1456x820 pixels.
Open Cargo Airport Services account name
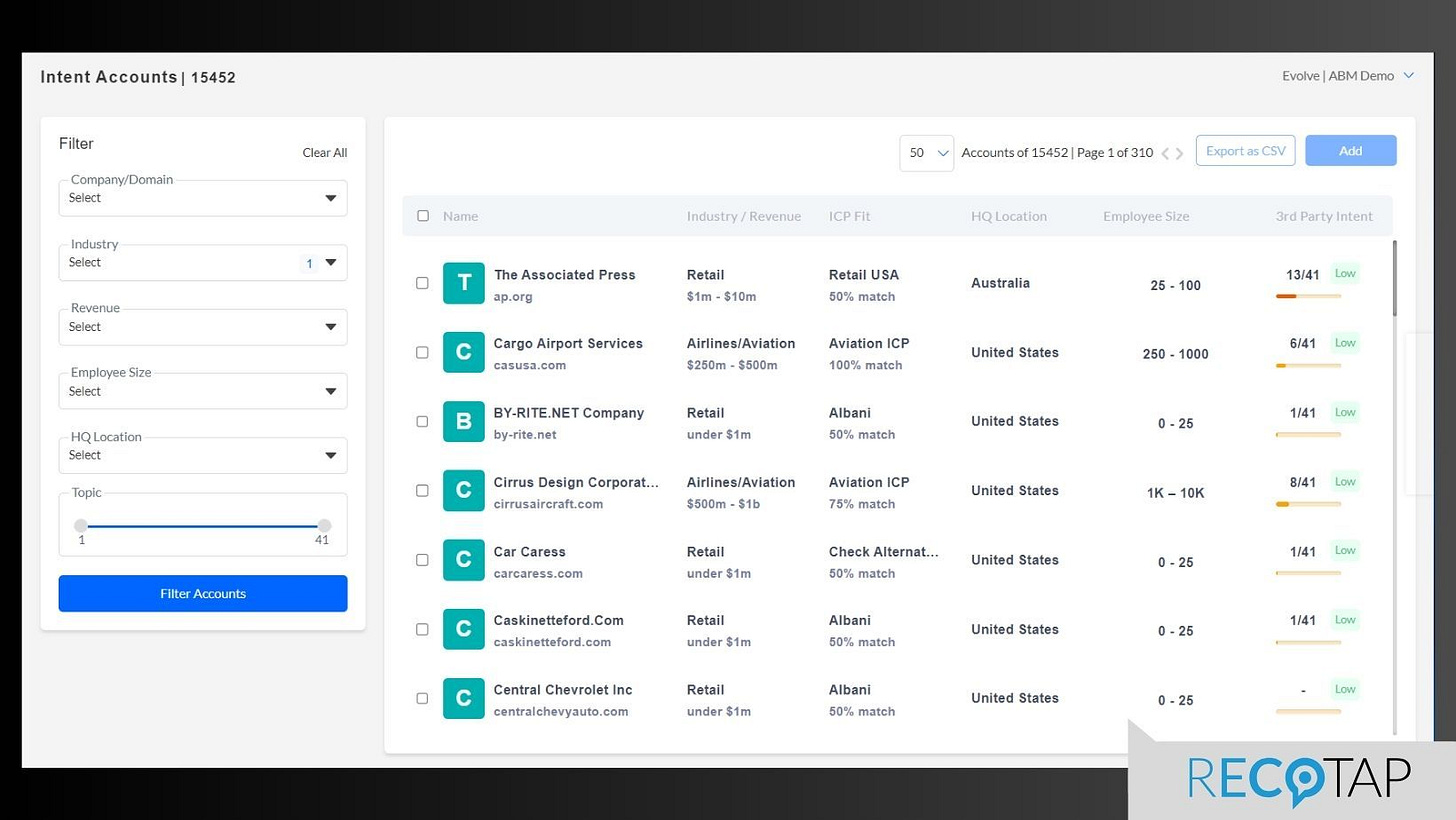click(x=568, y=344)
